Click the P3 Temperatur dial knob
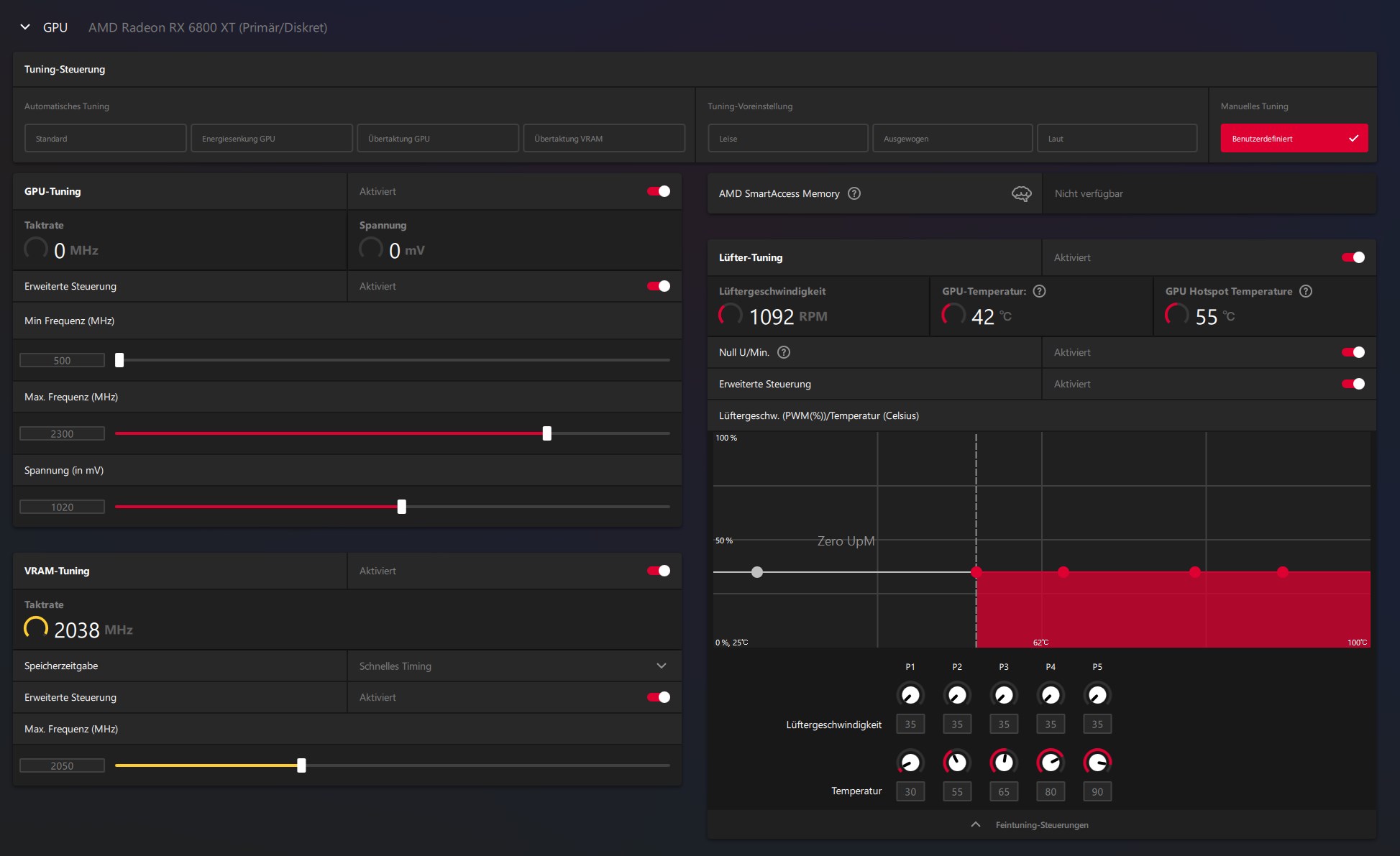 pos(1004,762)
